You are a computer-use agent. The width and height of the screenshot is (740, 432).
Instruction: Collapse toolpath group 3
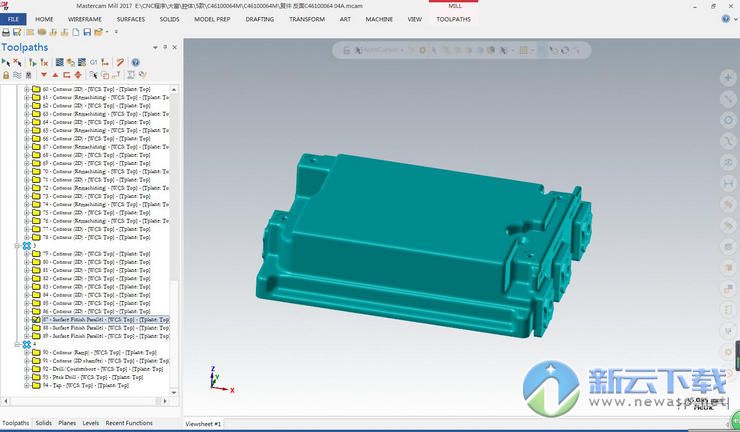click(17, 246)
